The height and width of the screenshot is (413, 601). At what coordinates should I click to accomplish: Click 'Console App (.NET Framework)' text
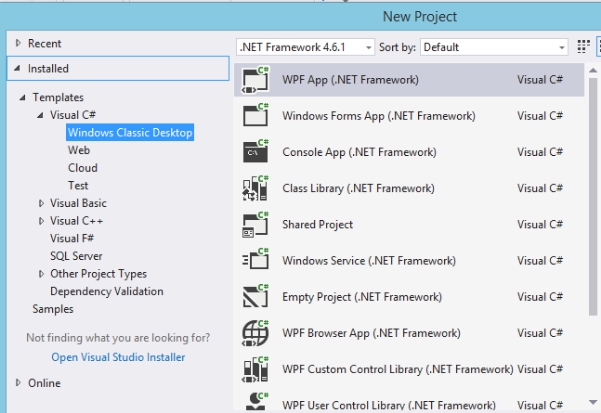[359, 152]
